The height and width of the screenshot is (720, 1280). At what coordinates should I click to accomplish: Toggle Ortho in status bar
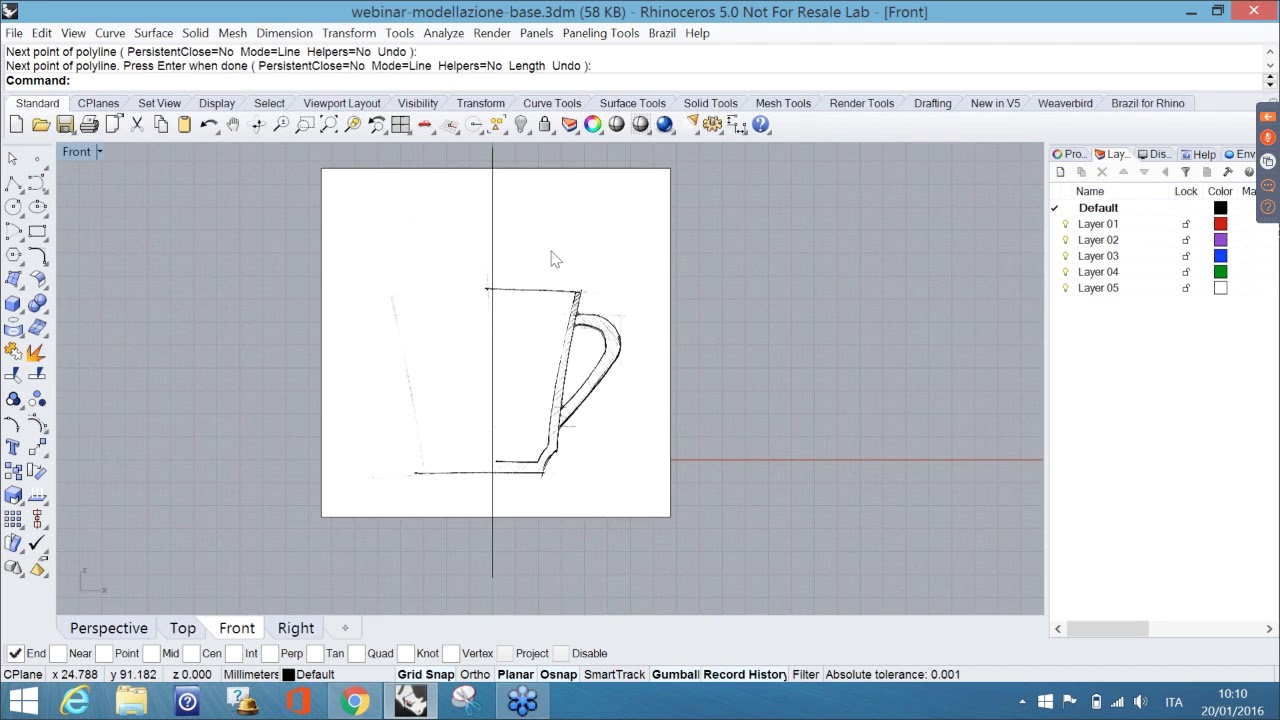click(x=475, y=674)
